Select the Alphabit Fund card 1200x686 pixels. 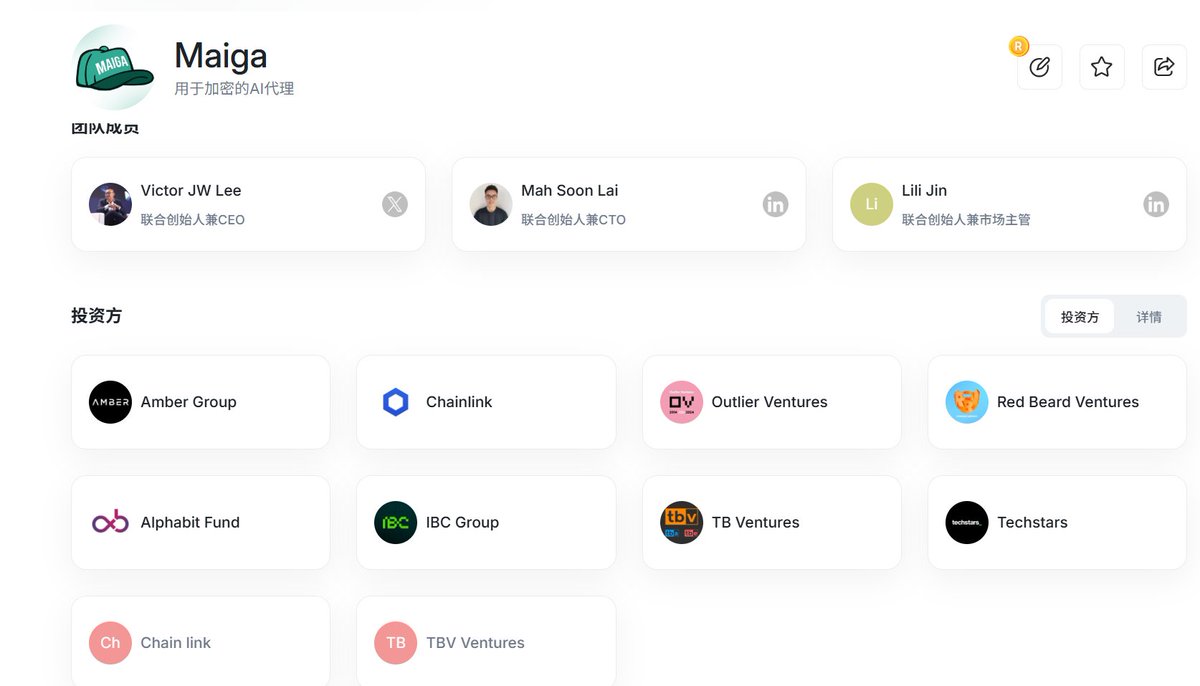point(201,522)
